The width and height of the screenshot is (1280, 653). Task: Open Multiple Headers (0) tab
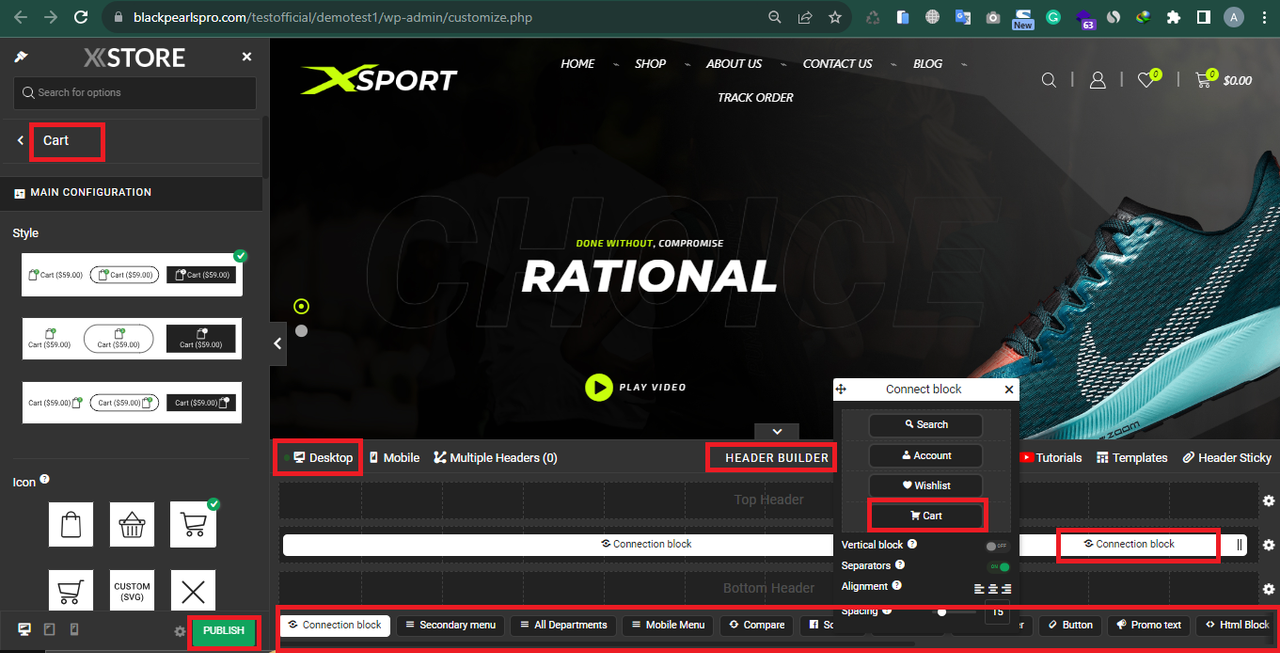click(495, 457)
